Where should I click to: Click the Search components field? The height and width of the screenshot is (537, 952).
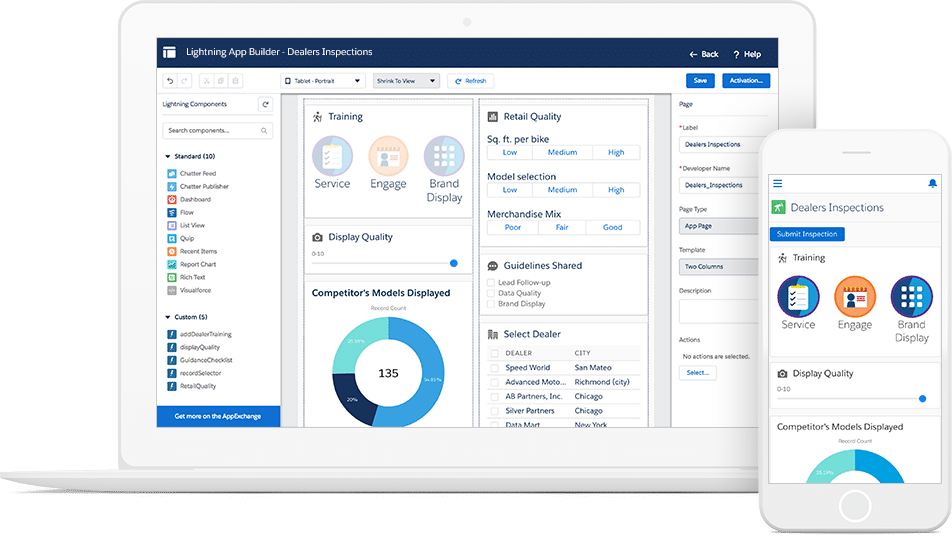coord(217,131)
